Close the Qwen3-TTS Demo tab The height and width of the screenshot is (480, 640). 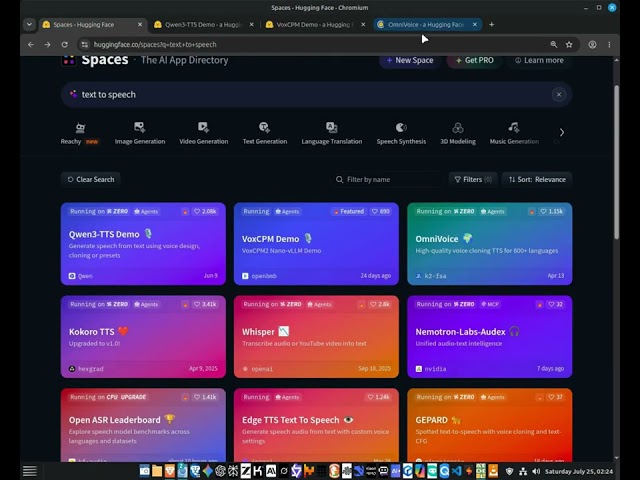(251, 24)
